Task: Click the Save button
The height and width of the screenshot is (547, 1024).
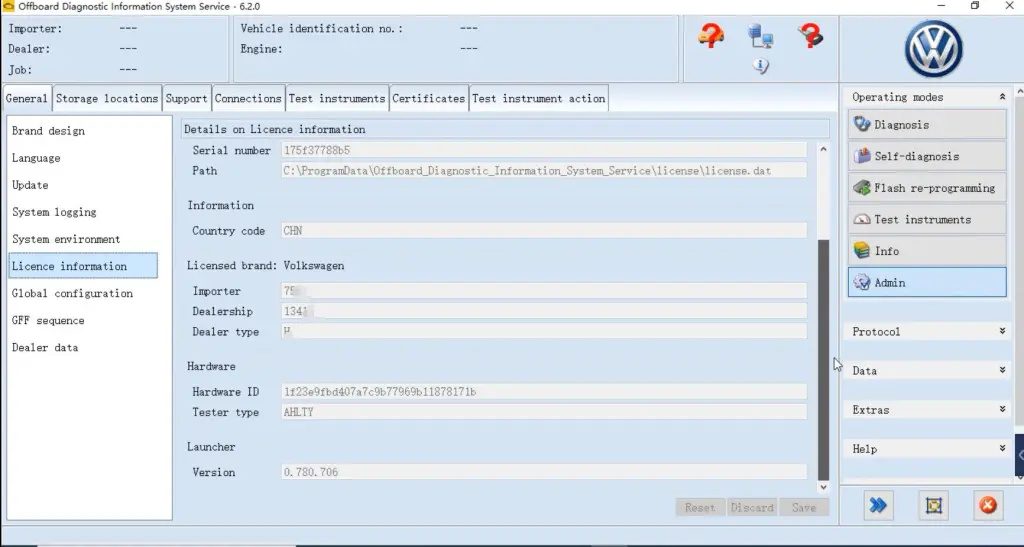Action: (x=804, y=507)
